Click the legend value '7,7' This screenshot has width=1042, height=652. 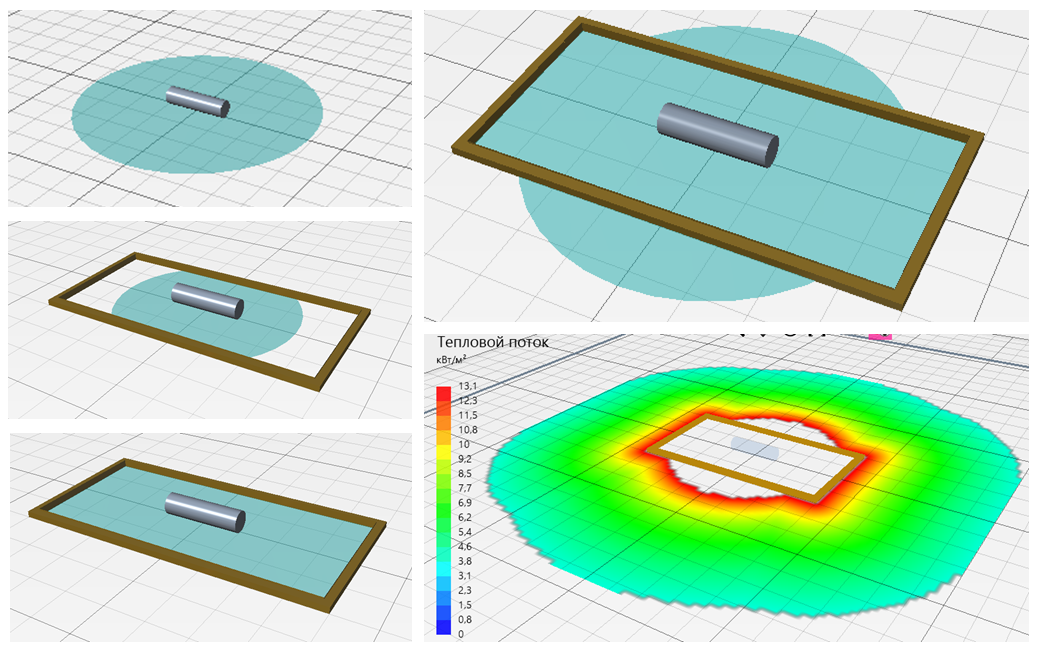465,489
